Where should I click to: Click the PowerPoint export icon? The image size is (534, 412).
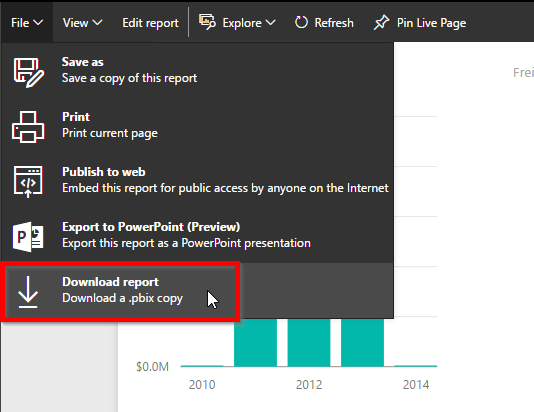point(28,237)
